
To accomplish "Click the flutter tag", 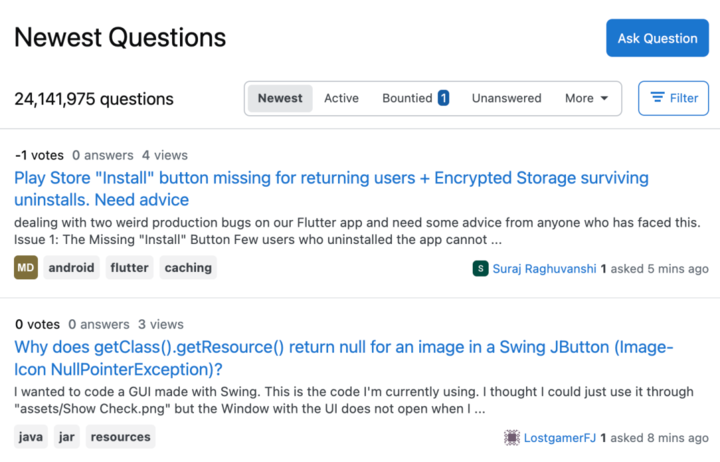I will click(x=129, y=268).
